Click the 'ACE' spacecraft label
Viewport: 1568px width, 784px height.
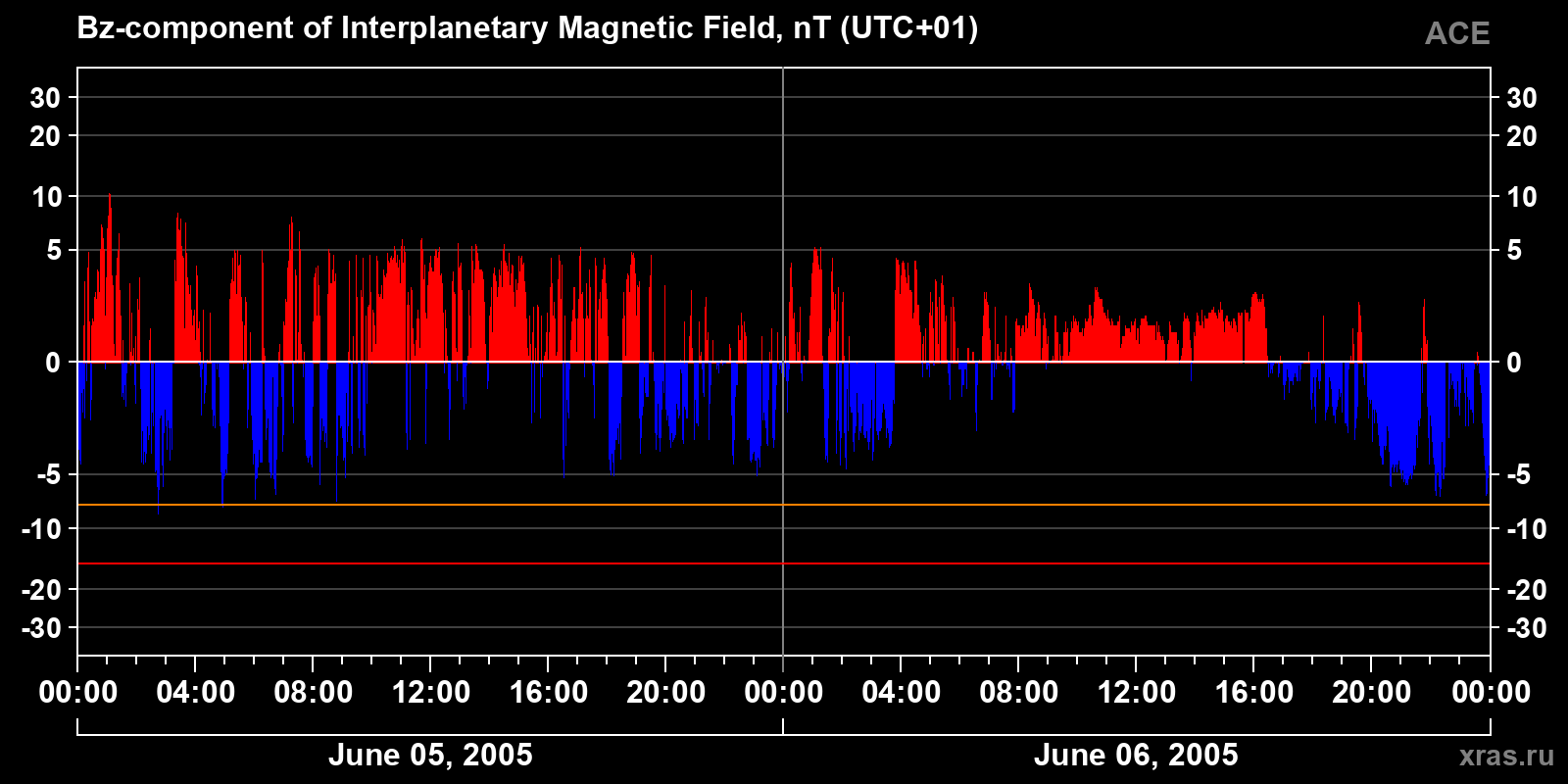click(1457, 34)
